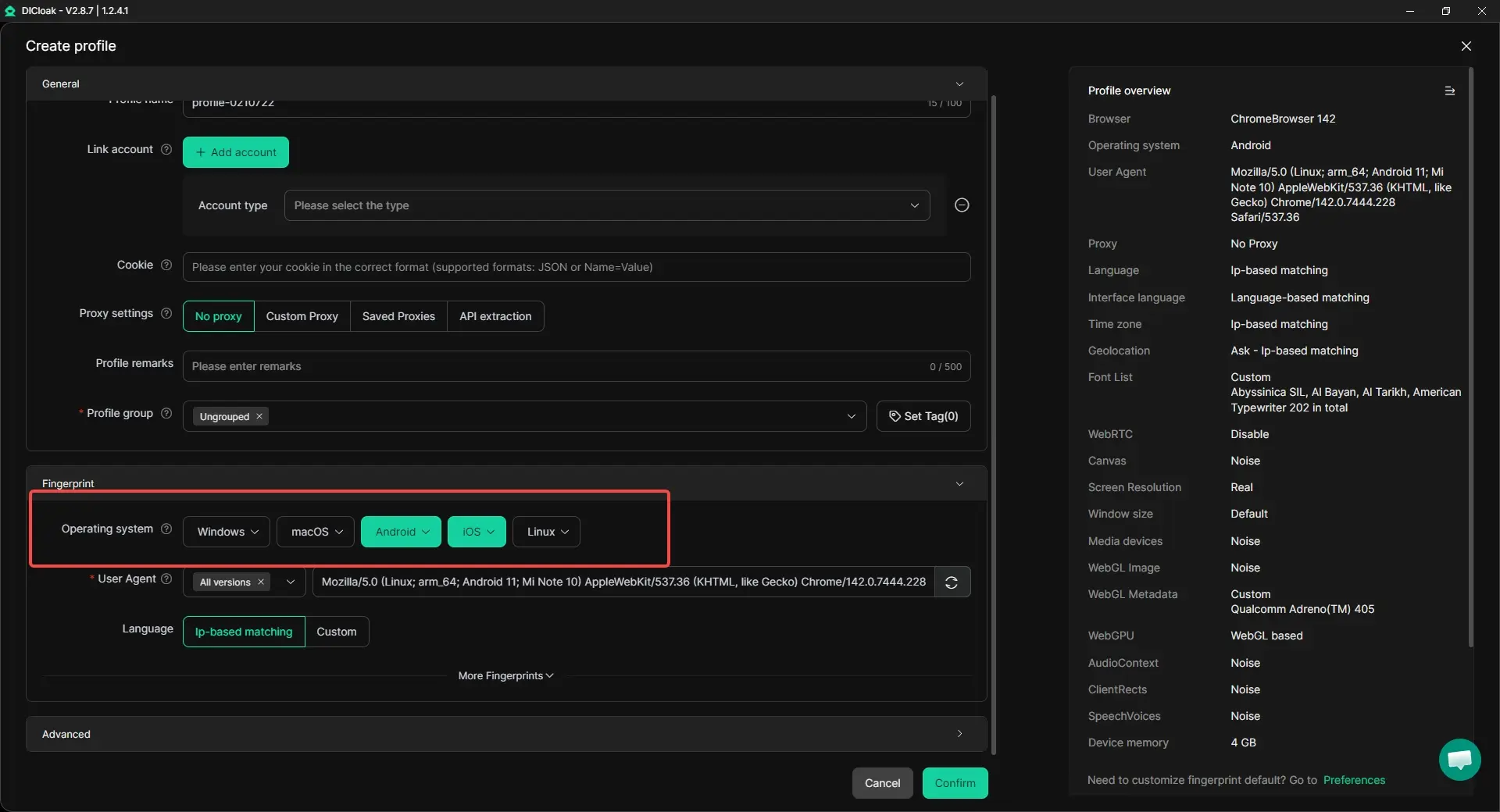
Task: Select the No proxy option
Action: tap(218, 316)
